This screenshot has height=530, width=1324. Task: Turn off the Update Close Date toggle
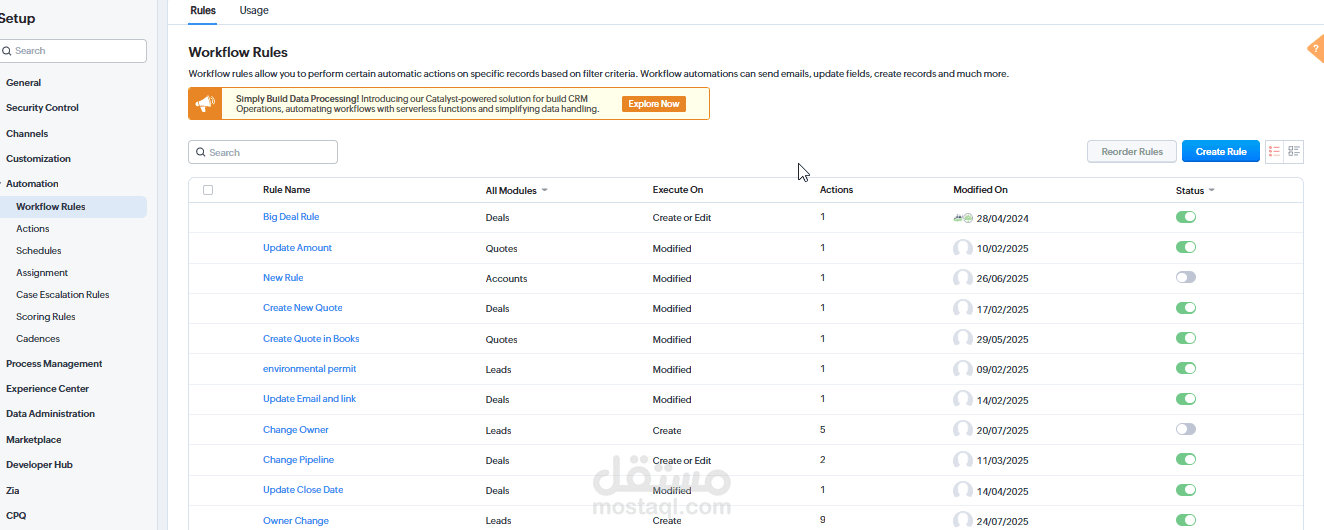click(x=1186, y=490)
